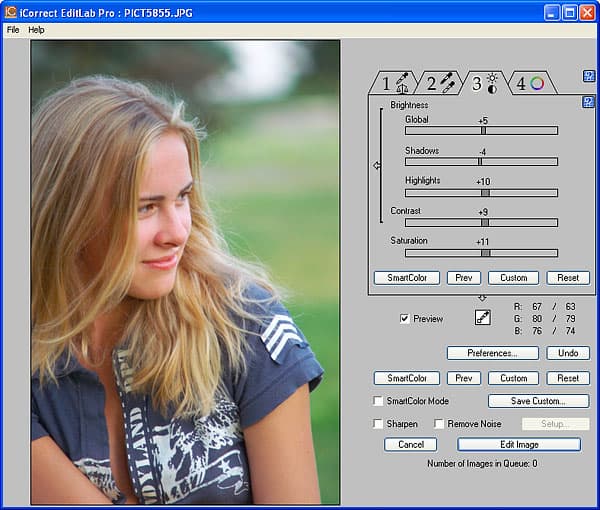
Task: Adjust the Contrast slider
Action: (x=481, y=223)
